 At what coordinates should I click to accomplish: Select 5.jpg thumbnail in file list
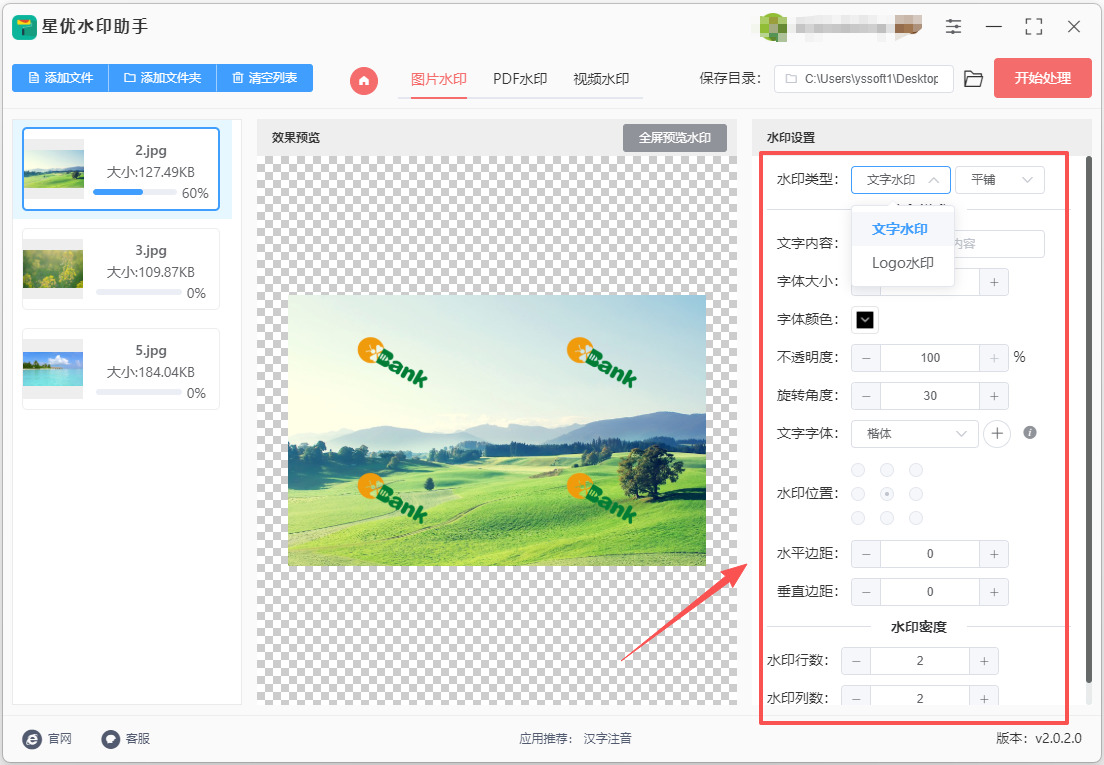pos(53,369)
